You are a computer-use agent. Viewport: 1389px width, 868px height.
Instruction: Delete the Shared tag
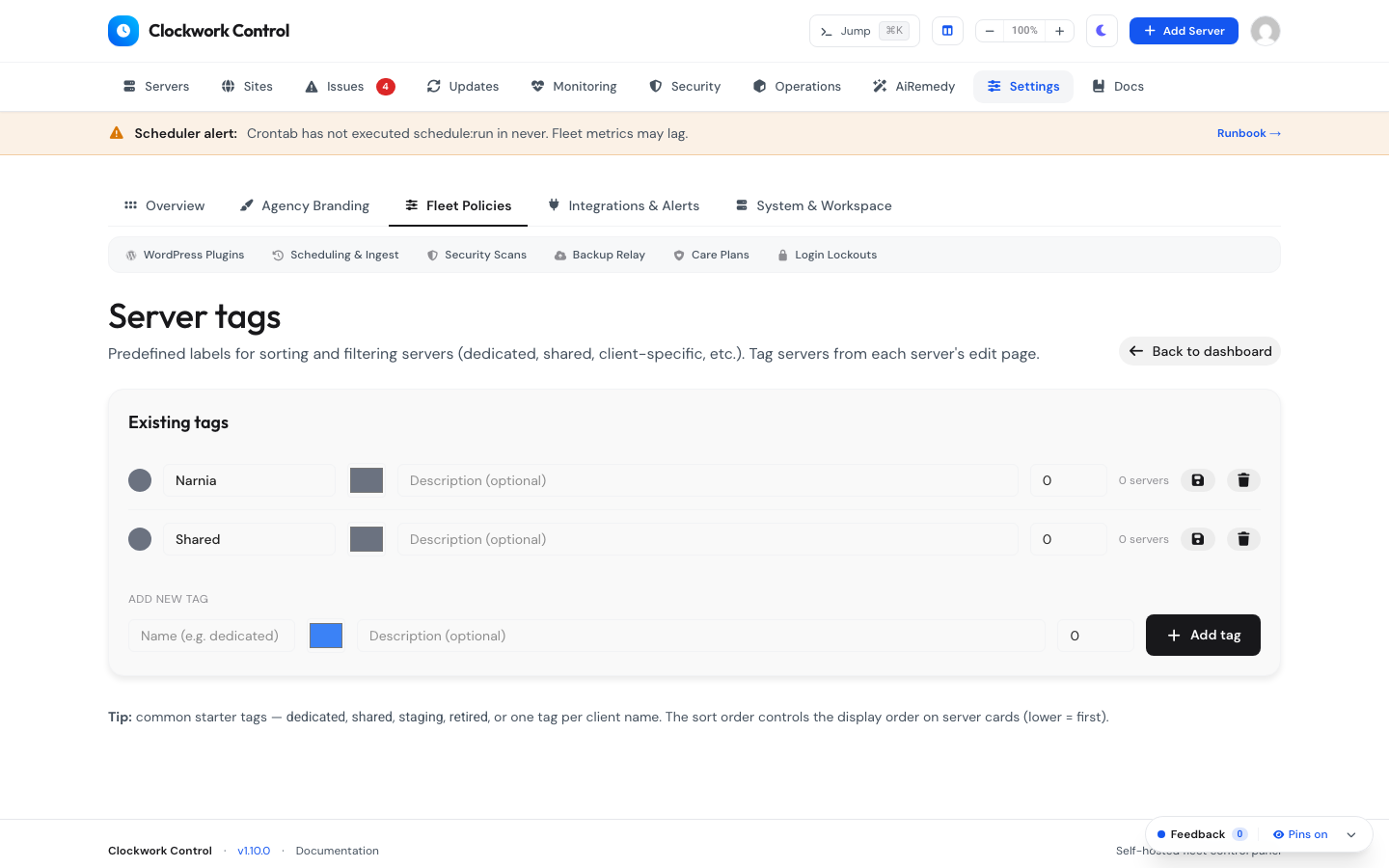(x=1243, y=539)
